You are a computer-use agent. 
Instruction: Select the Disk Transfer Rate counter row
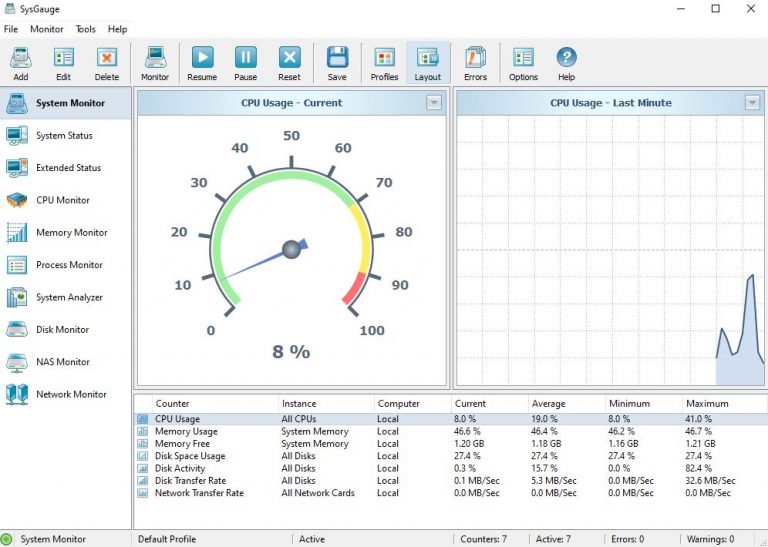(x=451, y=480)
